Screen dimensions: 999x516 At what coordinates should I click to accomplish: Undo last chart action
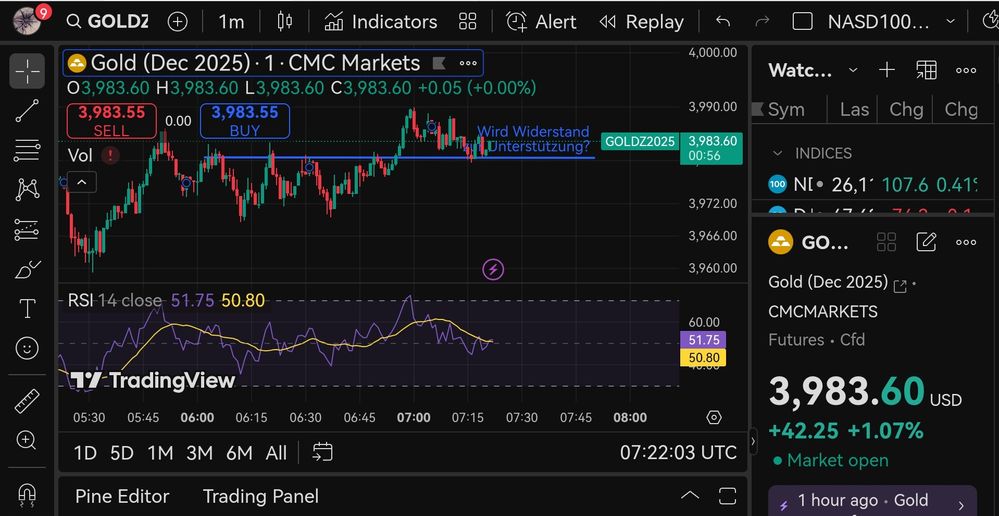(x=722, y=21)
